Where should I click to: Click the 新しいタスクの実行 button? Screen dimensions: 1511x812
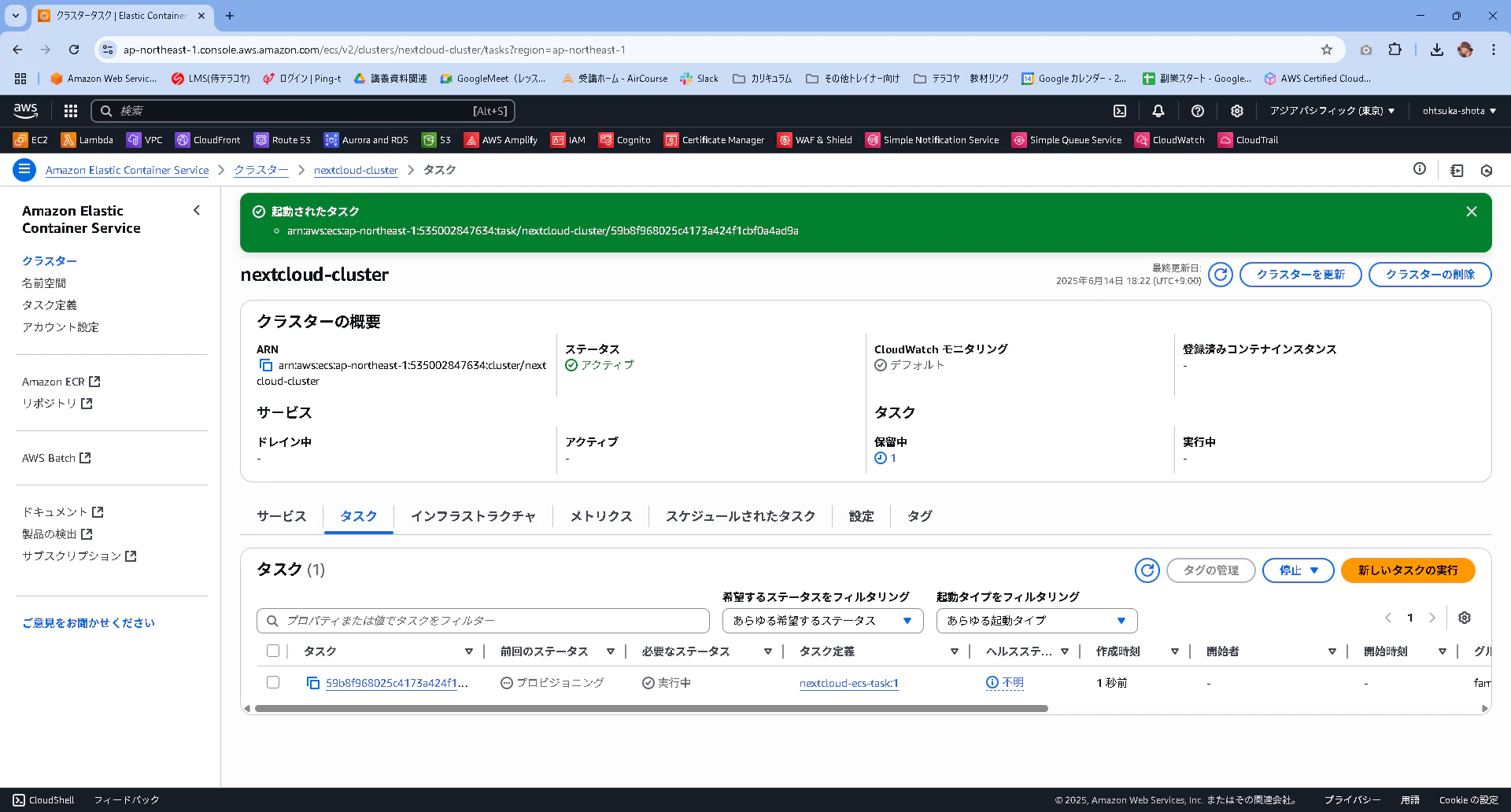point(1408,570)
